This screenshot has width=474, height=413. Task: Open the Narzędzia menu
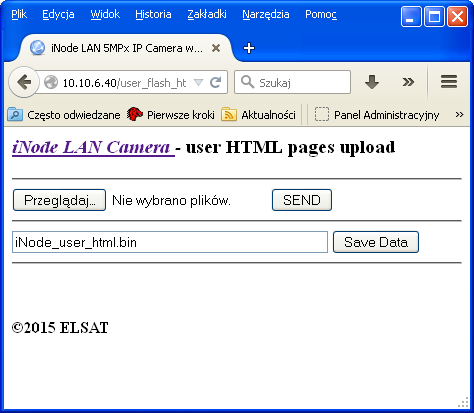[x=266, y=14]
